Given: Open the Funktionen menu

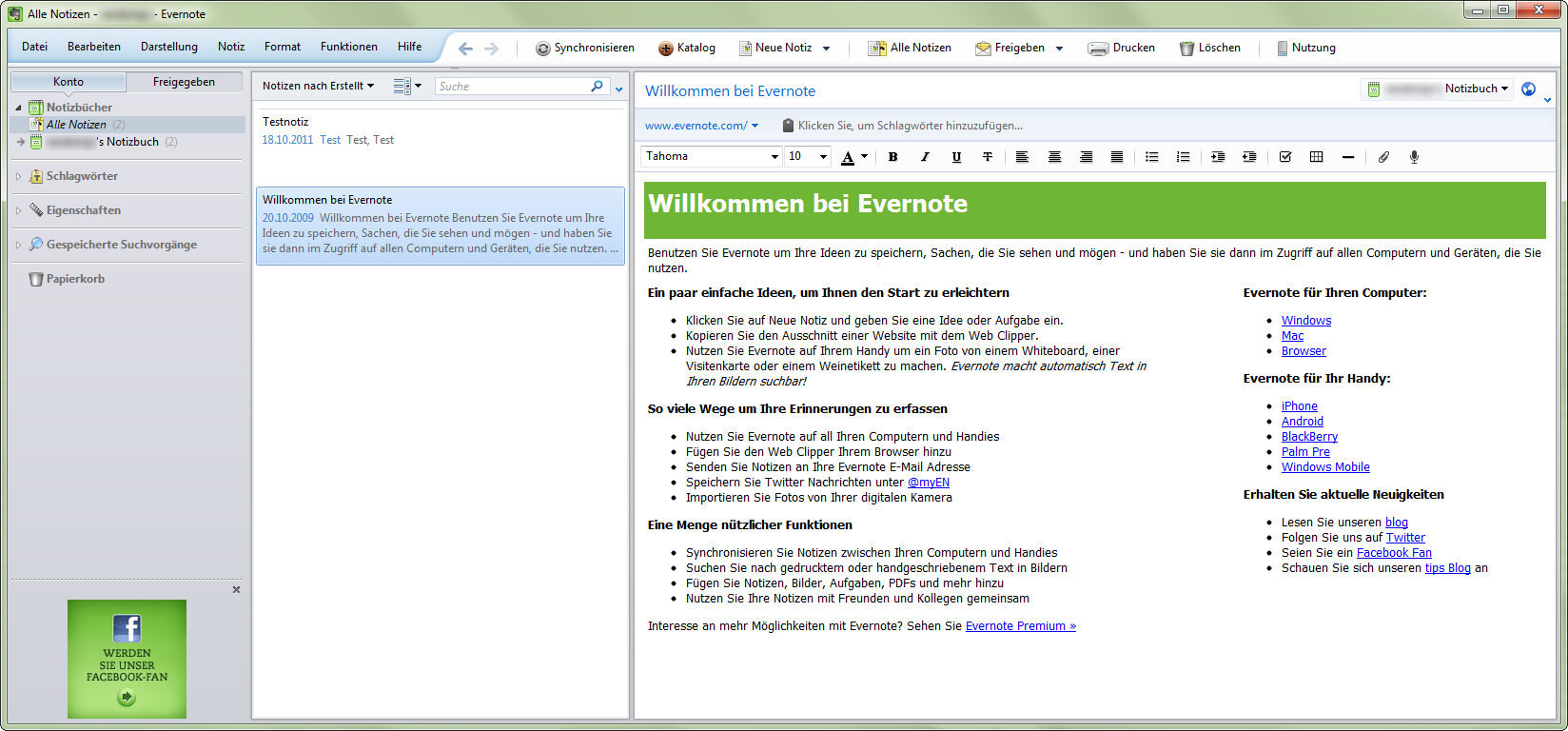Looking at the screenshot, I should [x=349, y=47].
